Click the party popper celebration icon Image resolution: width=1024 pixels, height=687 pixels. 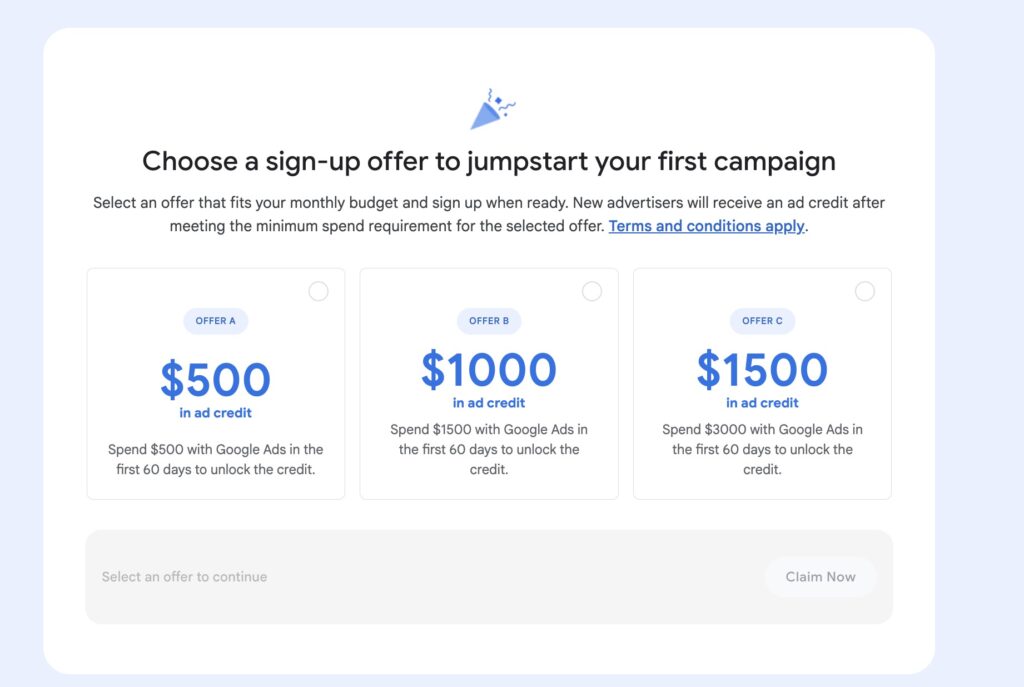tap(492, 110)
